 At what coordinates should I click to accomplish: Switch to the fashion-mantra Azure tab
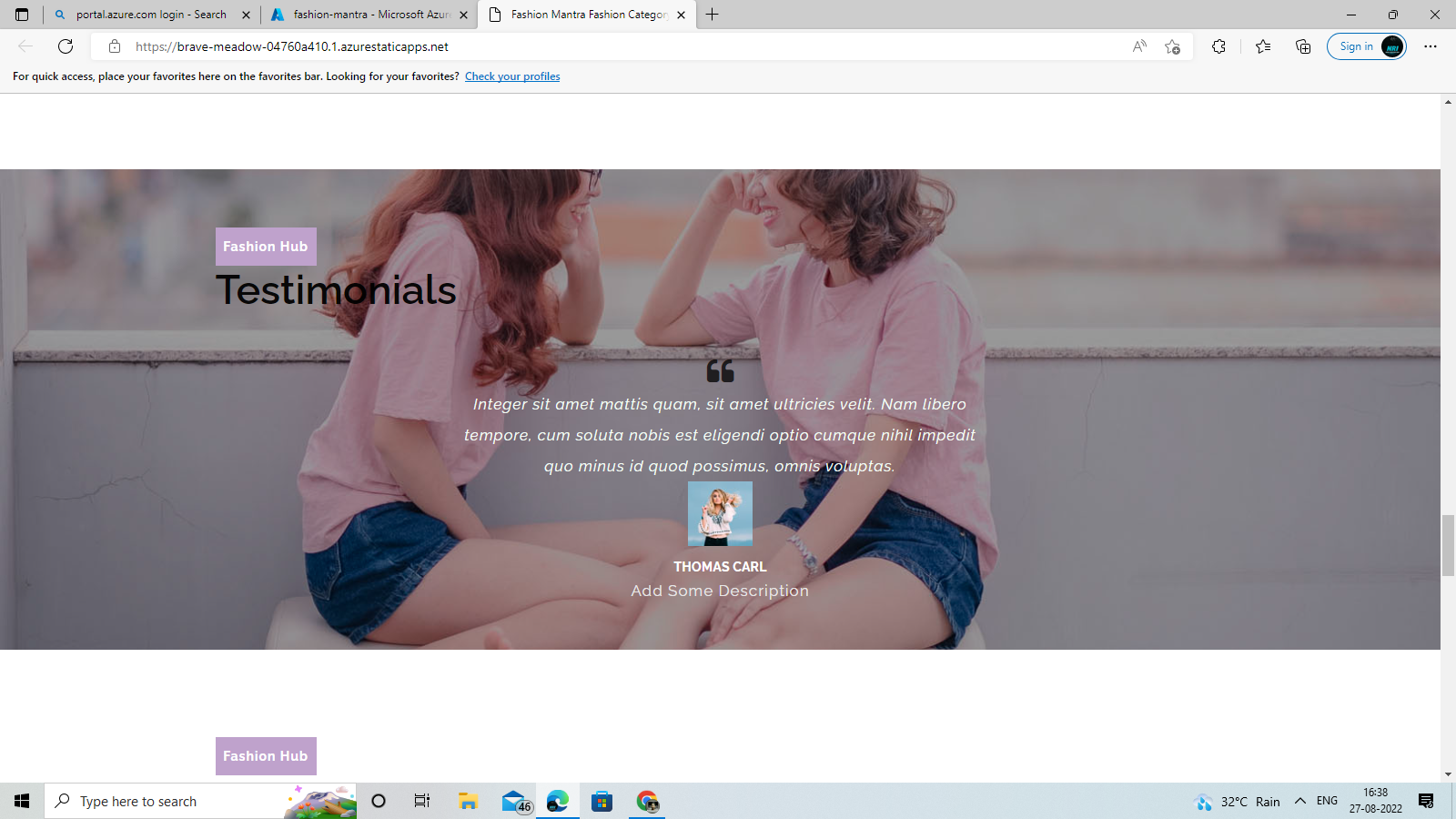tap(368, 15)
